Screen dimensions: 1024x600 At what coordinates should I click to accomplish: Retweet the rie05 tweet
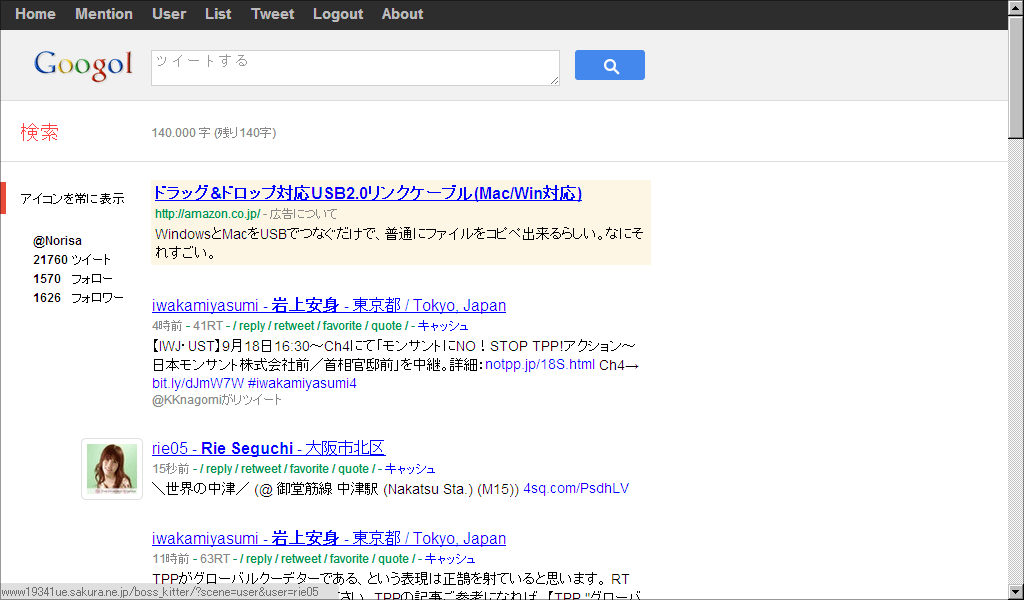pos(261,468)
